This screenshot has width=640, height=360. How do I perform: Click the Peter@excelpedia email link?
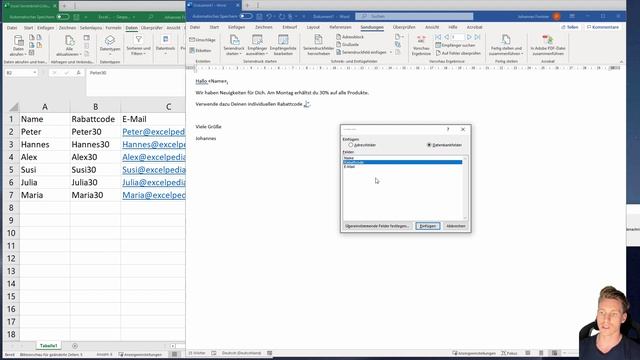153,132
